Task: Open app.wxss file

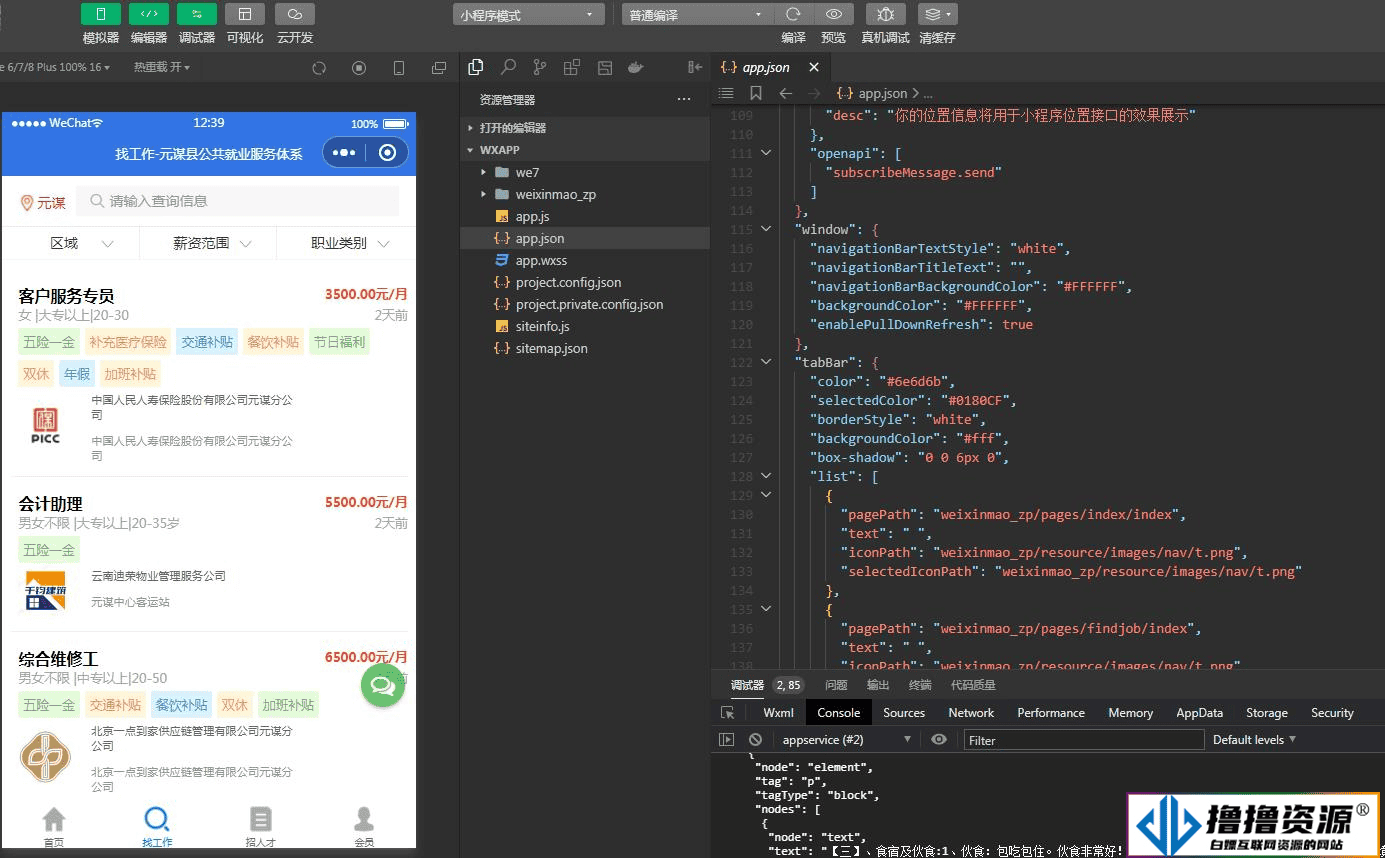Action: [585, 260]
